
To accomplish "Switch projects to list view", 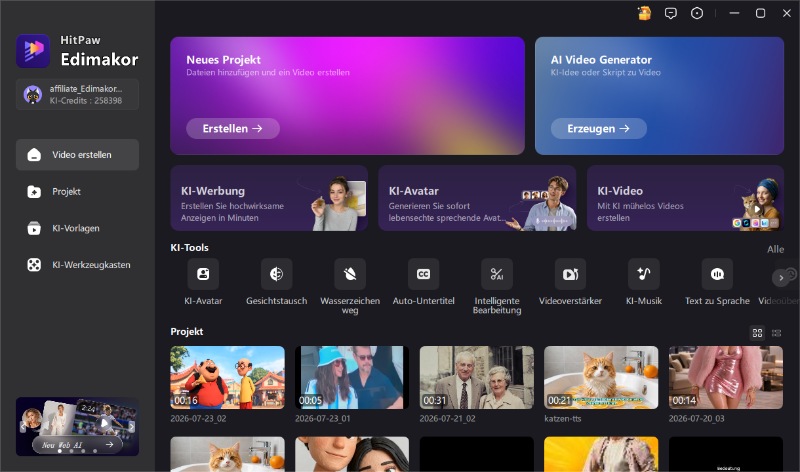I will pos(777,333).
